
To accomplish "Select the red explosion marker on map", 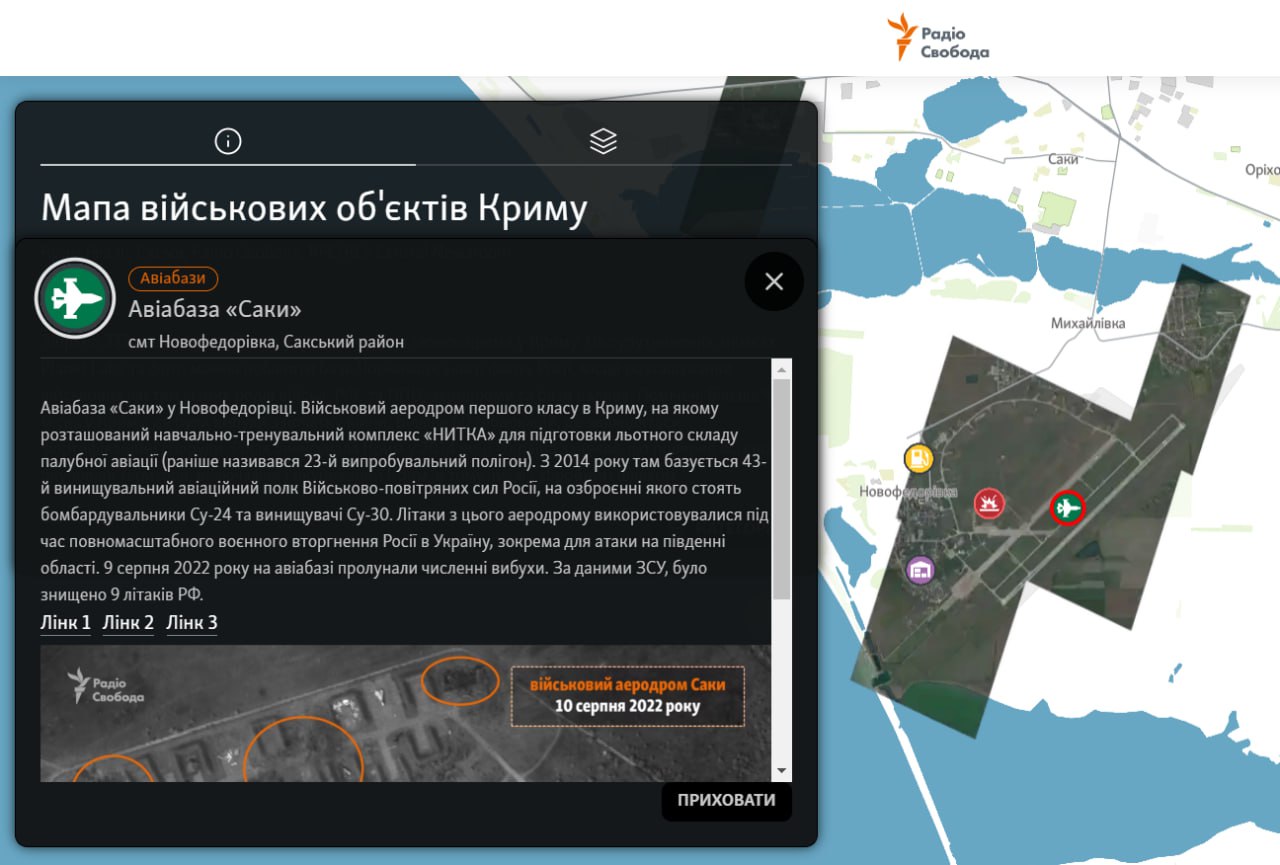I will coord(989,503).
